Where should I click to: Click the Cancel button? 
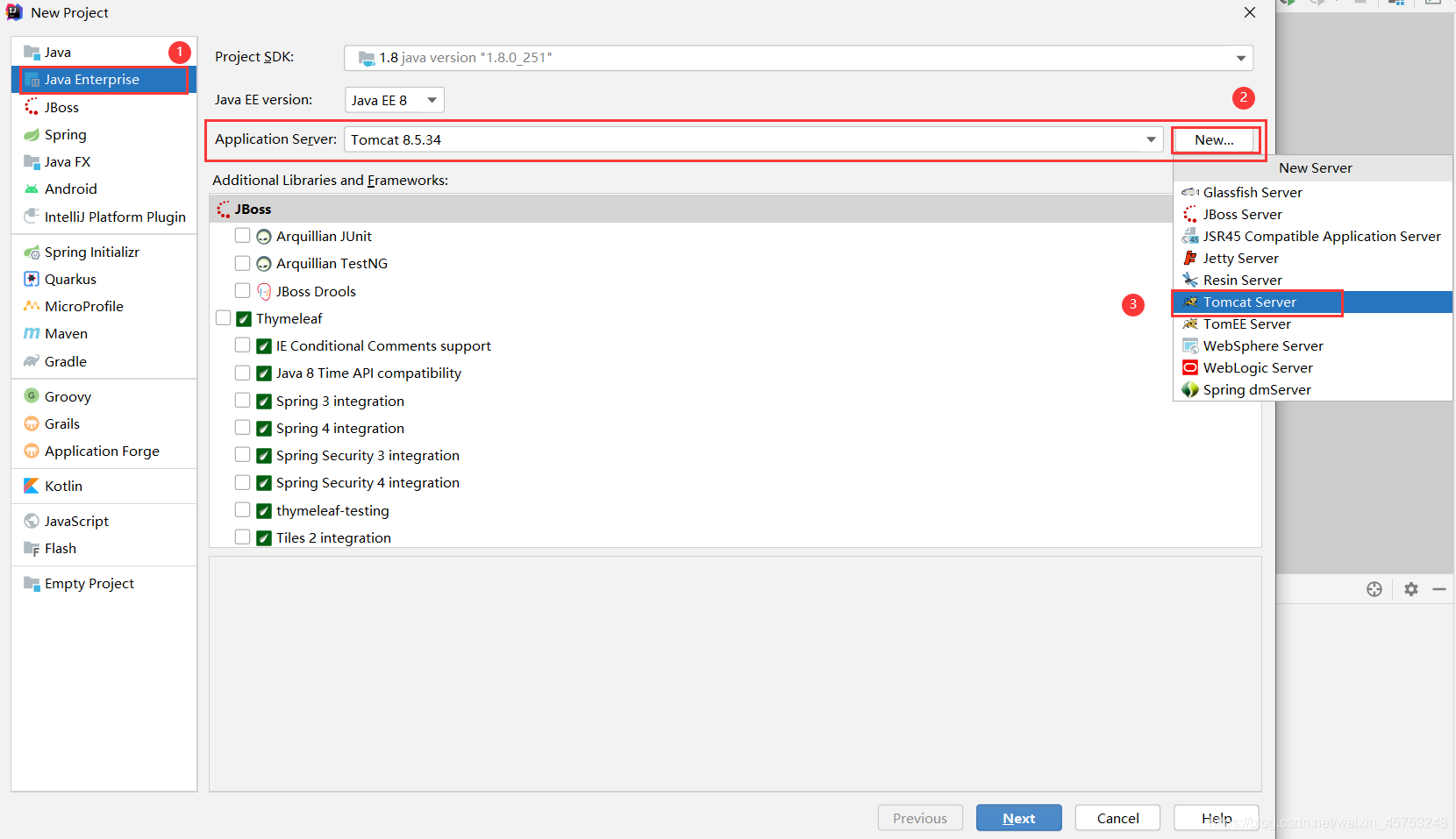pos(1117,818)
